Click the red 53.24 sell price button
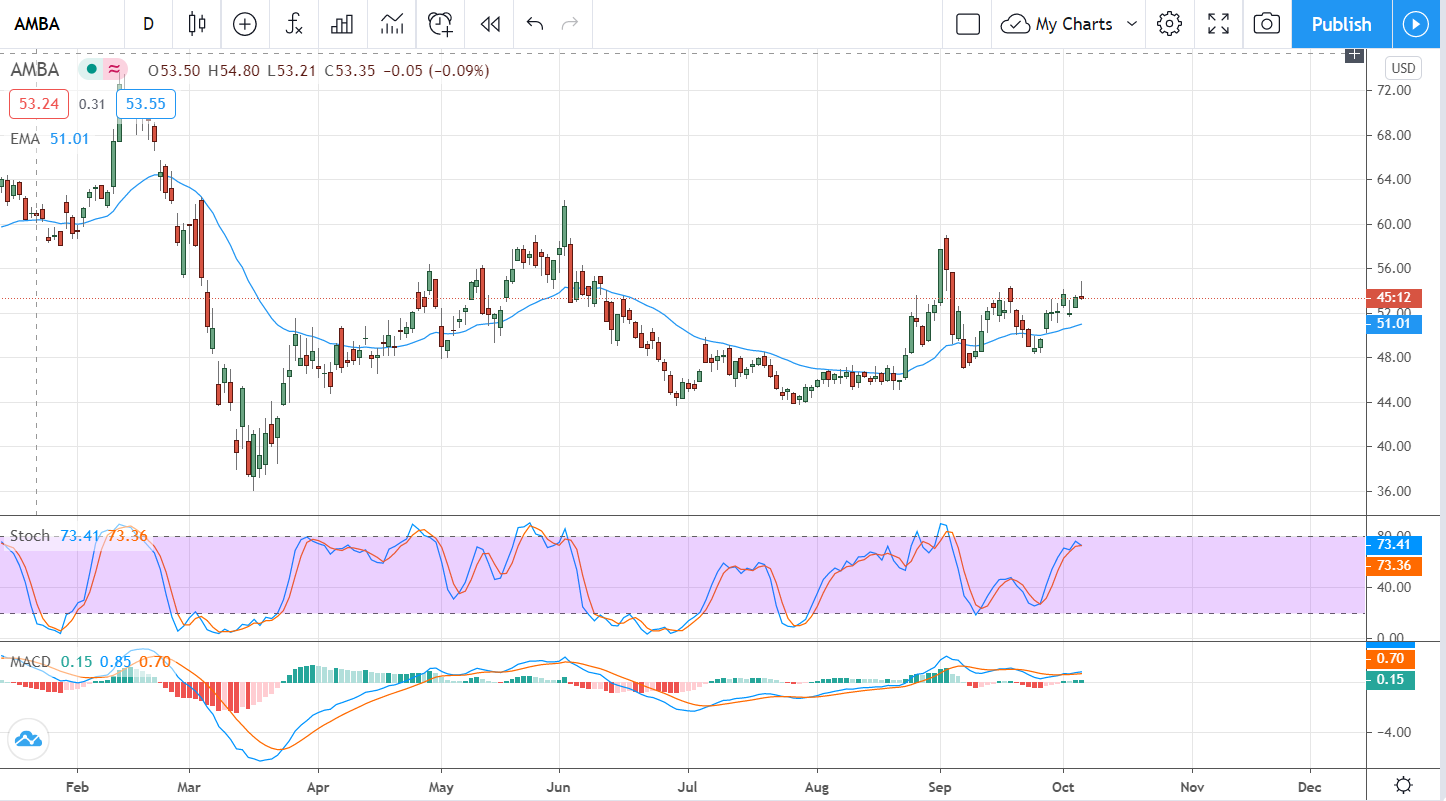Viewport: 1446px width, 801px height. [38, 104]
